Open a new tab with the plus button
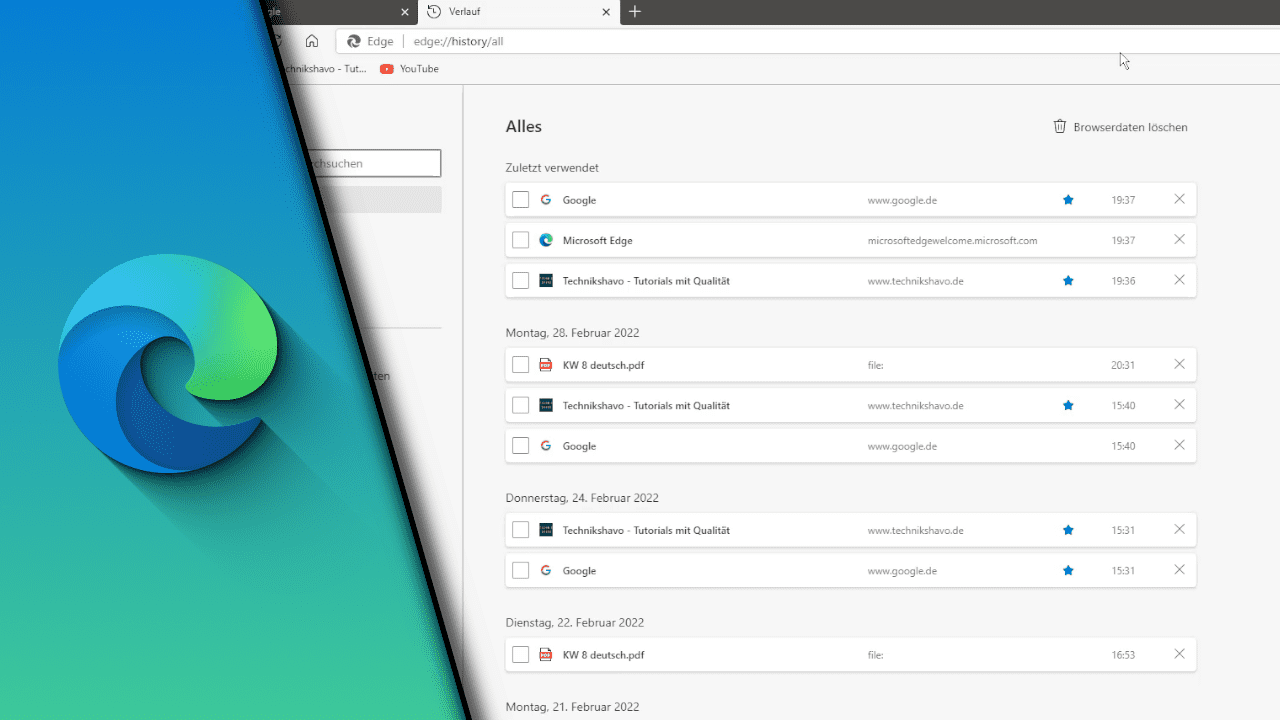Viewport: 1280px width, 720px height. point(636,12)
